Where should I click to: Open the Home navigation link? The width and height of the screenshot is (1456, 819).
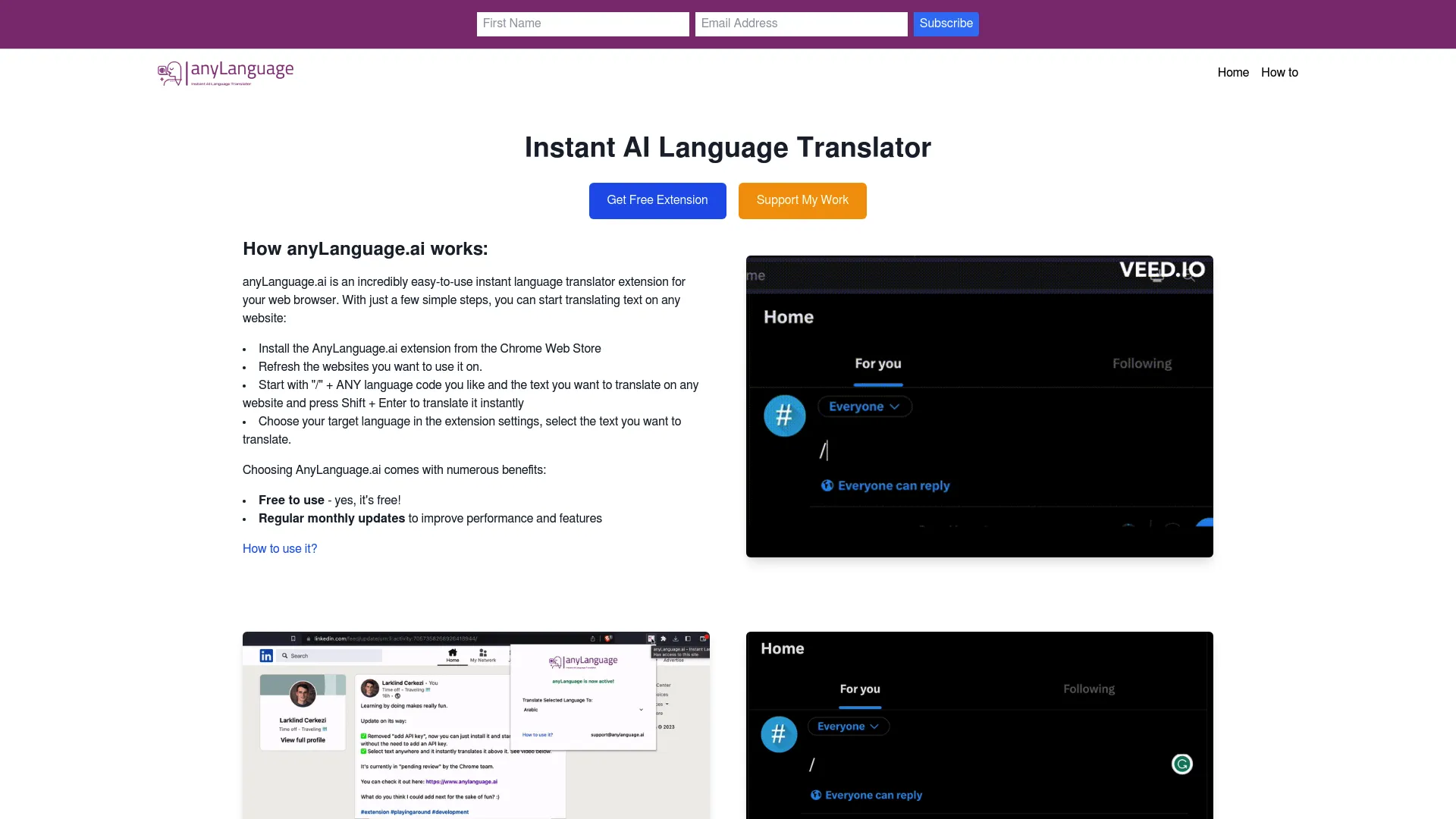pyautogui.click(x=1233, y=73)
